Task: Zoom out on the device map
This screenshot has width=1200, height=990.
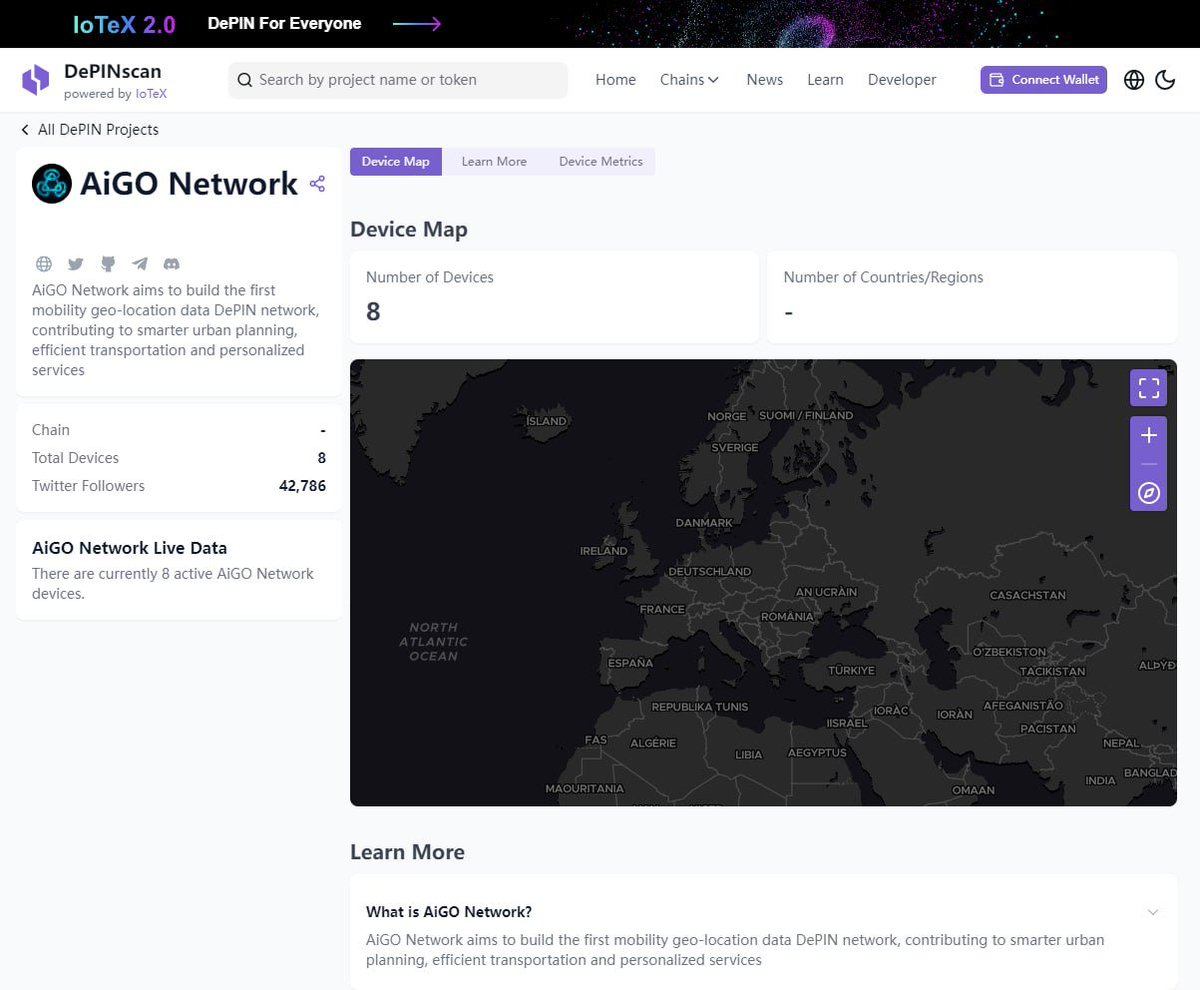Action: click(1149, 464)
